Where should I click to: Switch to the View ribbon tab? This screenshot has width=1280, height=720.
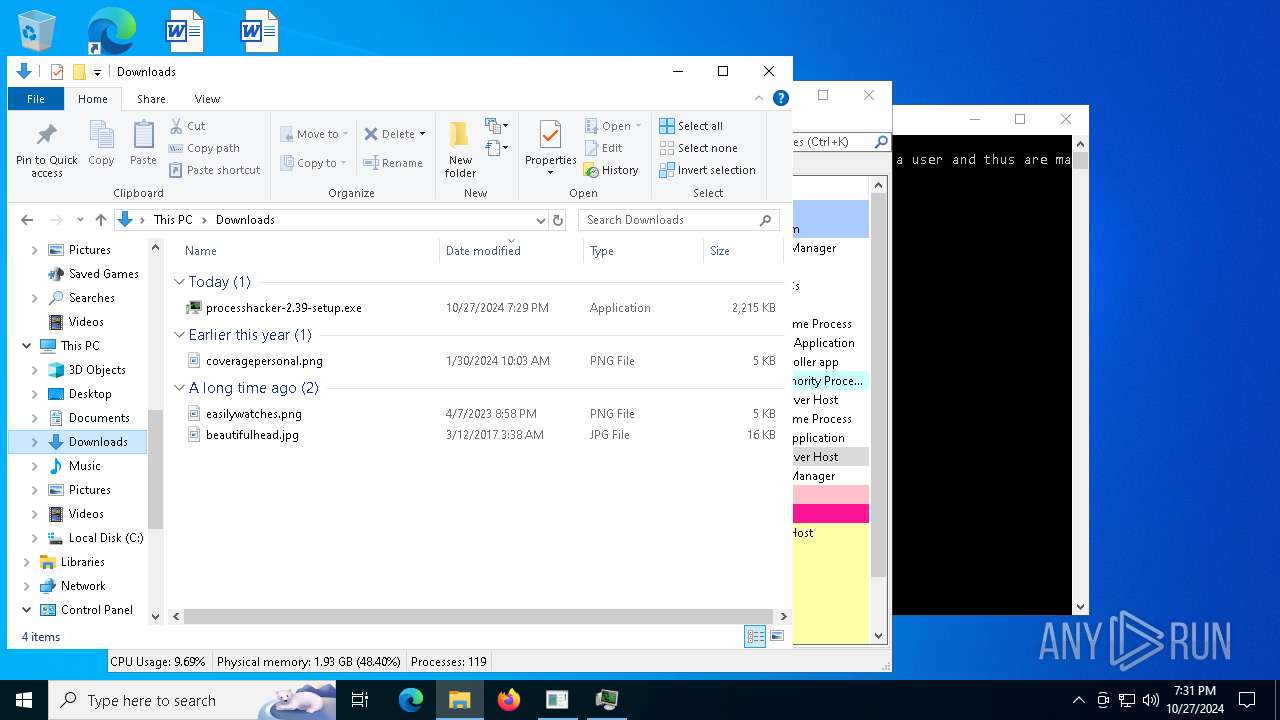pos(207,99)
